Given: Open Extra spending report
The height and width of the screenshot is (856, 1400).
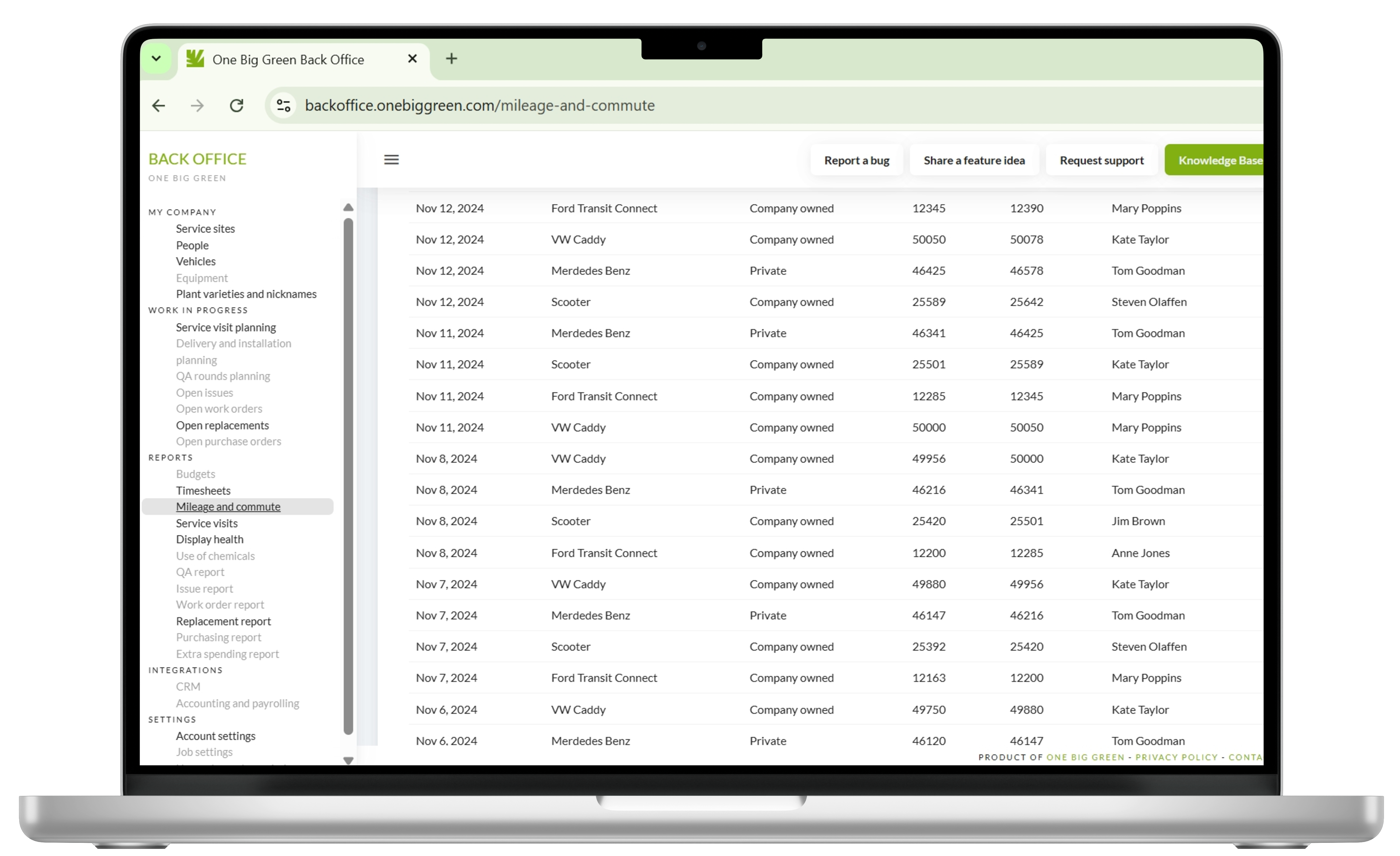Looking at the screenshot, I should coord(227,654).
